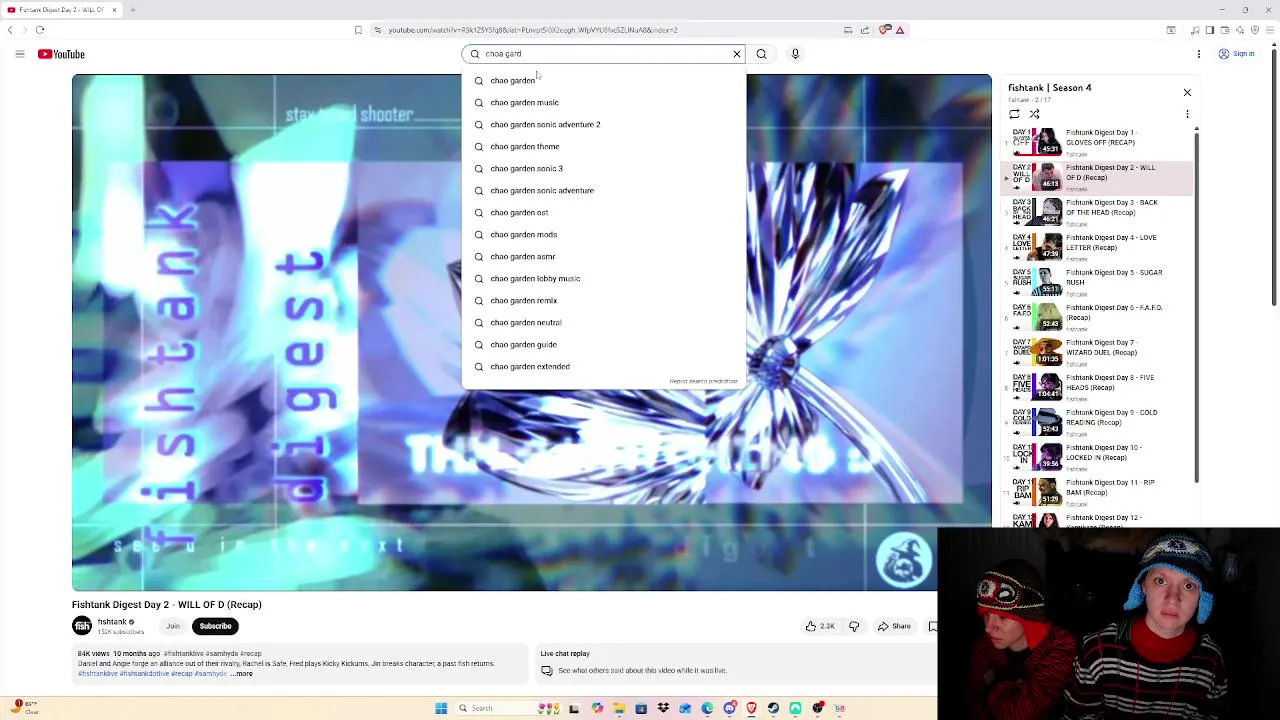Go back in the browser
Screen dimensions: 1280x720
click(10, 30)
